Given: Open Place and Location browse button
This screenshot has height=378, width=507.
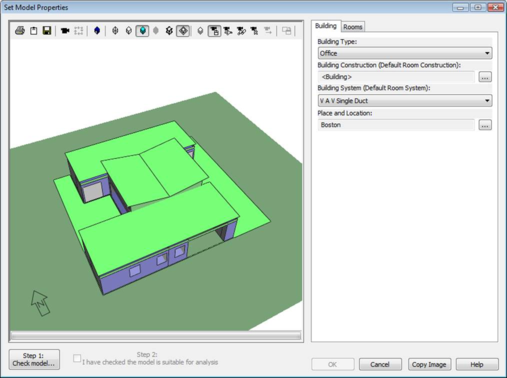Looking at the screenshot, I should click(x=485, y=125).
